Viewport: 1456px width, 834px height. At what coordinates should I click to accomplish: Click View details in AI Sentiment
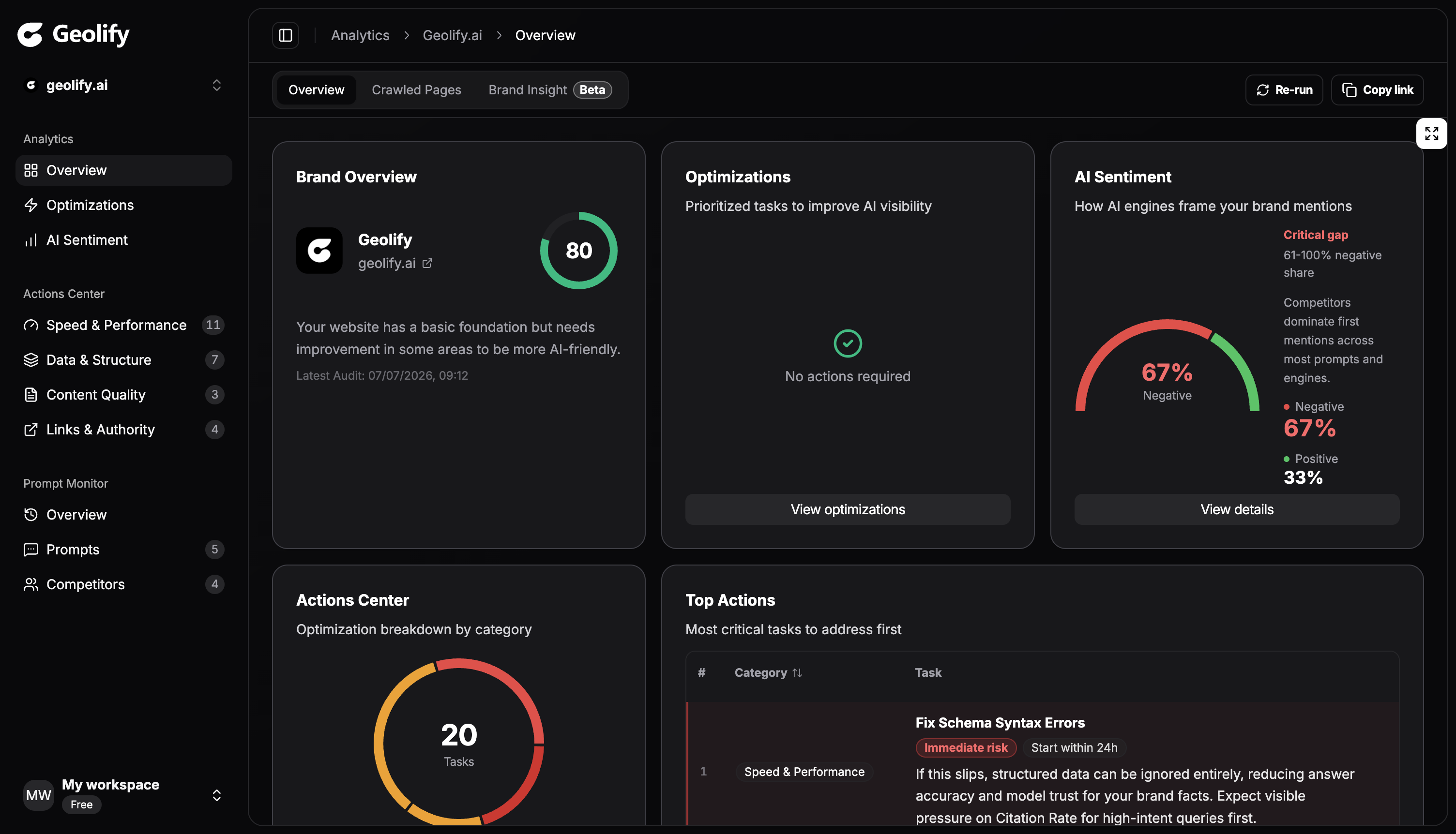[x=1237, y=510]
